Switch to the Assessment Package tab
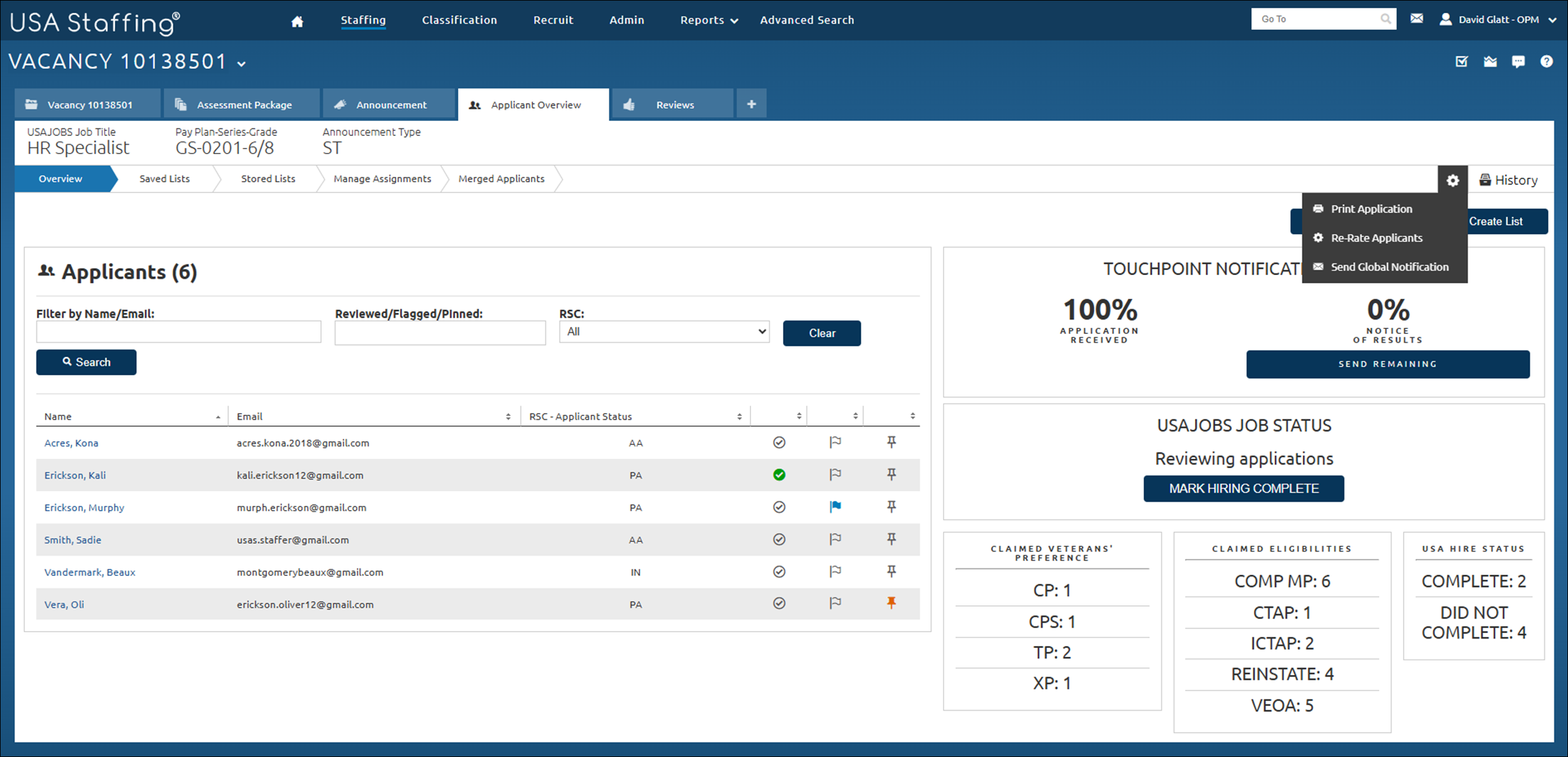Viewport: 1568px width, 757px height. click(x=243, y=105)
